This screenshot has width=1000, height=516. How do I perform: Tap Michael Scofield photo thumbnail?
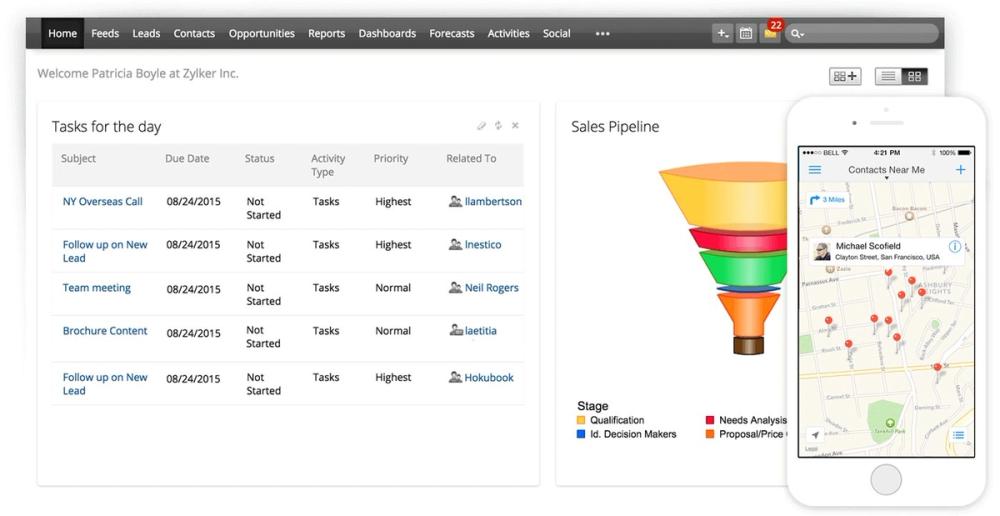(x=822, y=251)
